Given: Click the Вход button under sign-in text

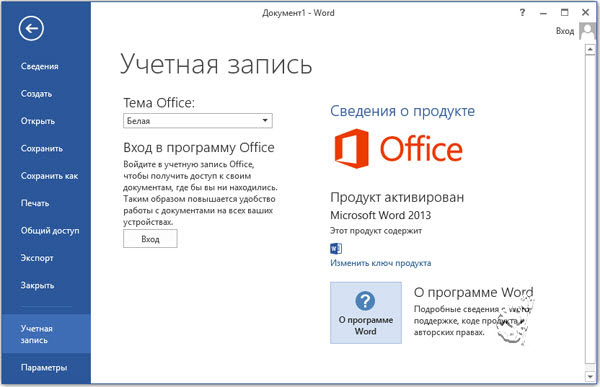Looking at the screenshot, I should 150,239.
